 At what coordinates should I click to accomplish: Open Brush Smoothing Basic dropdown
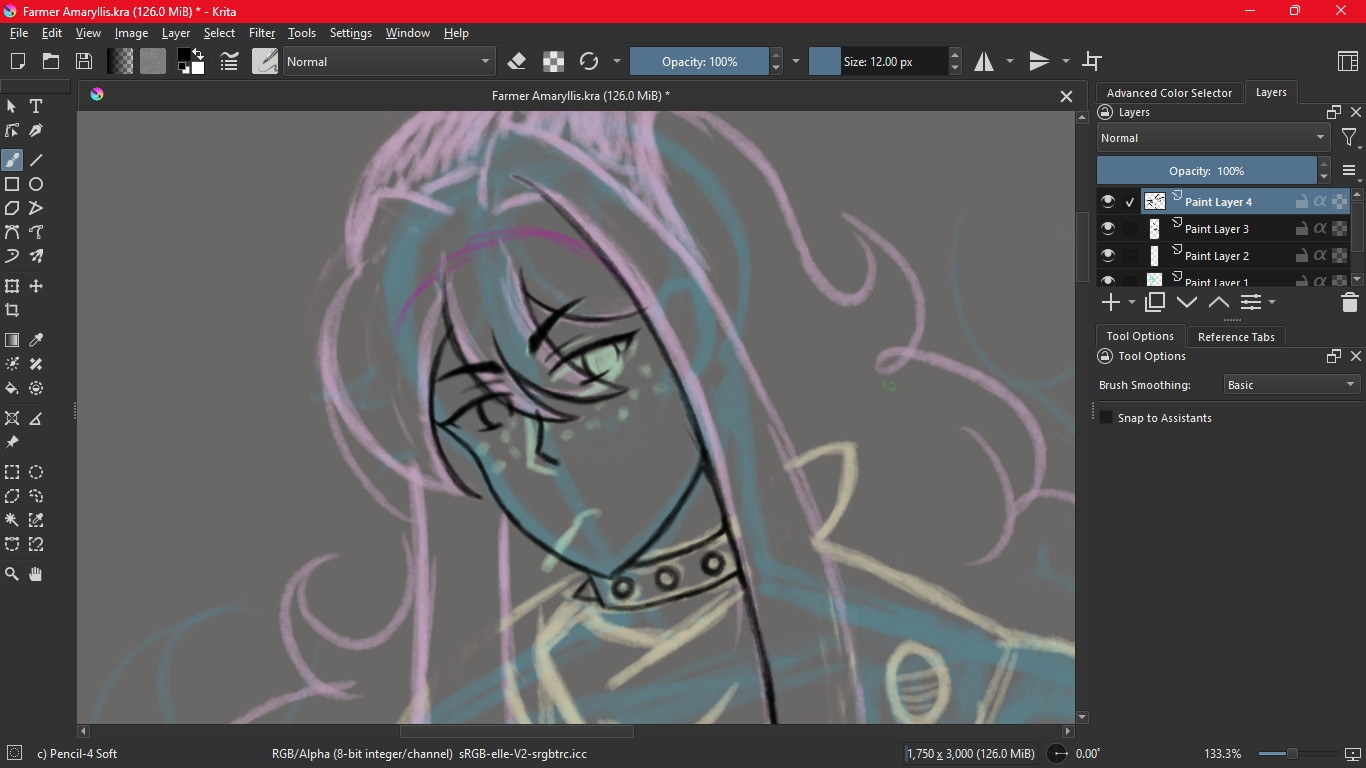(1291, 385)
